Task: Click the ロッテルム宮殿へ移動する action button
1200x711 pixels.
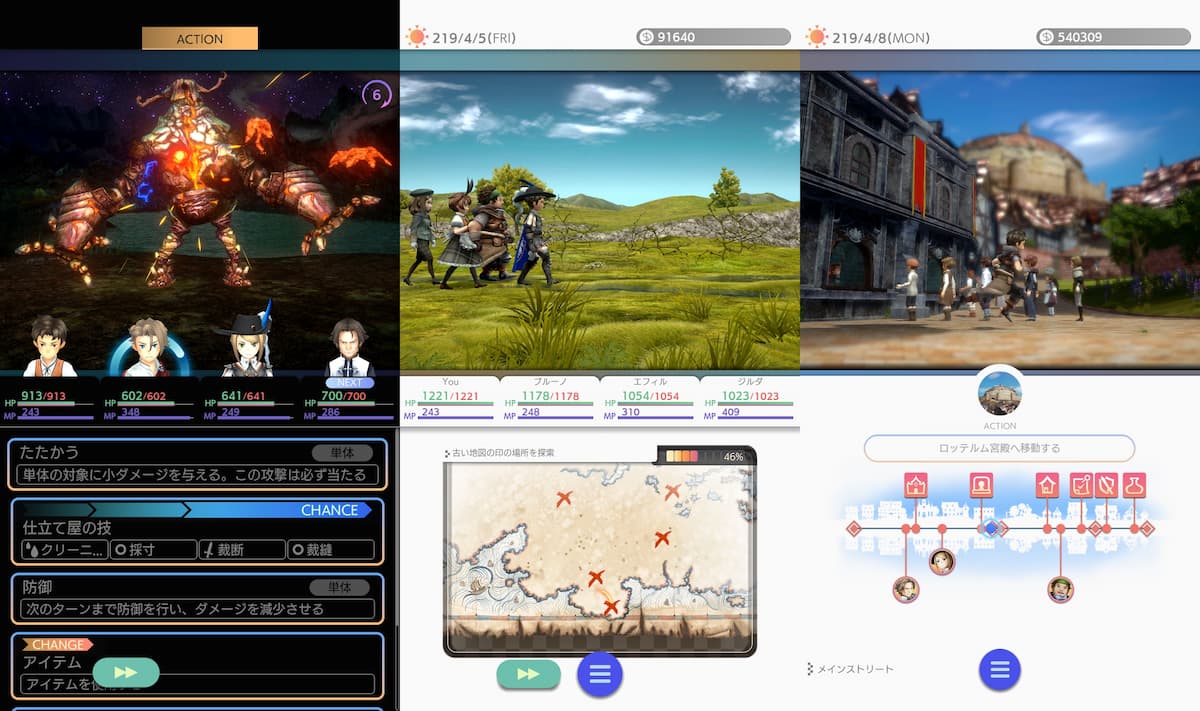Action: pos(999,448)
